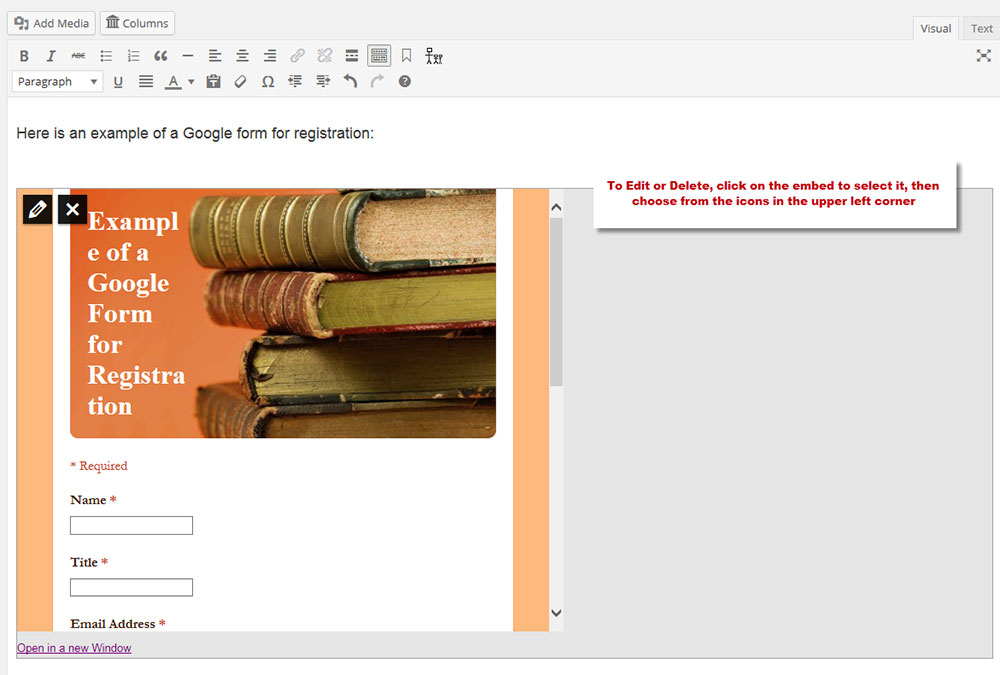
Task: Open the Paragraph format dropdown
Action: tap(58, 82)
